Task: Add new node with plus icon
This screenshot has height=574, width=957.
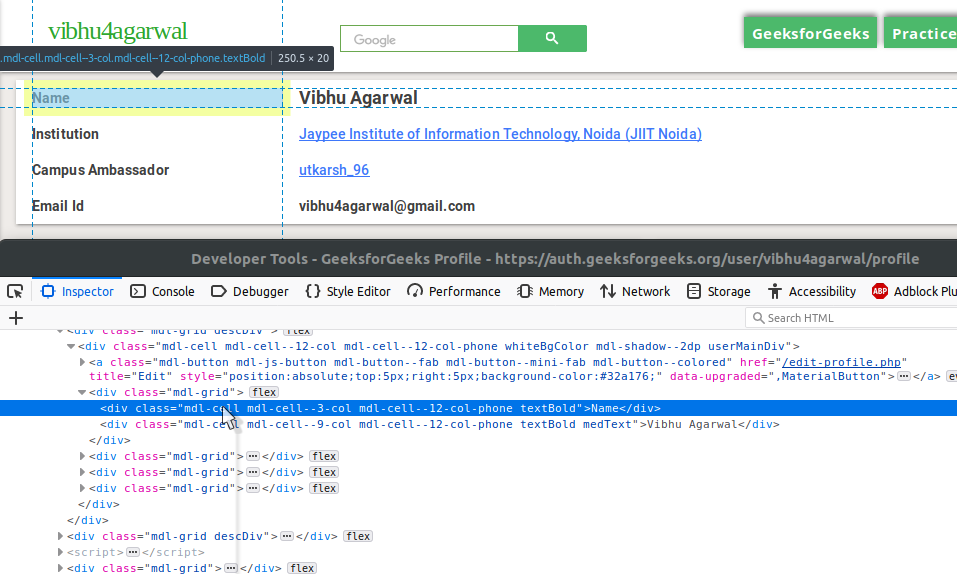Action: [16, 318]
